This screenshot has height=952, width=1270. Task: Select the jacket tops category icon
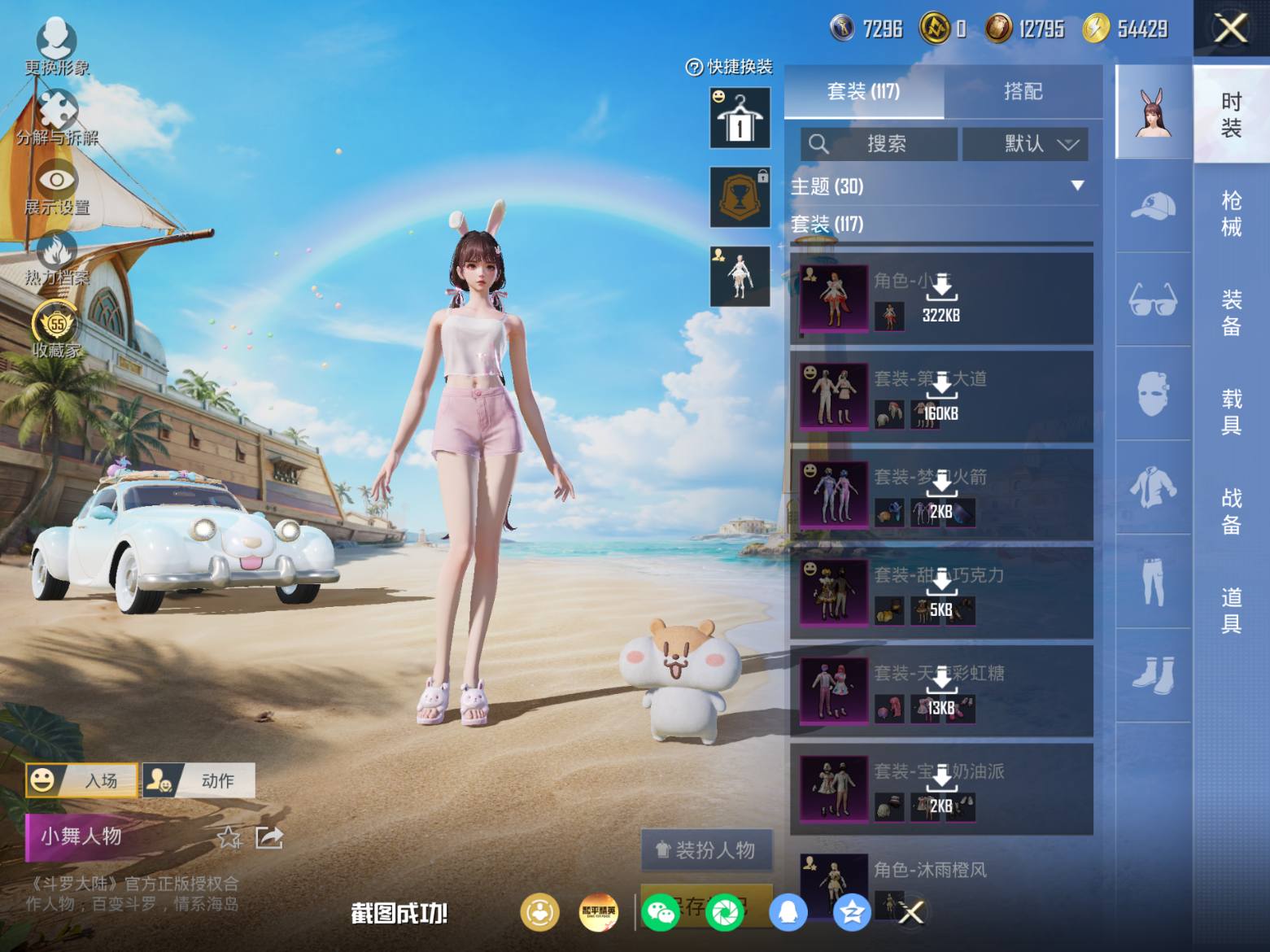point(1153,488)
